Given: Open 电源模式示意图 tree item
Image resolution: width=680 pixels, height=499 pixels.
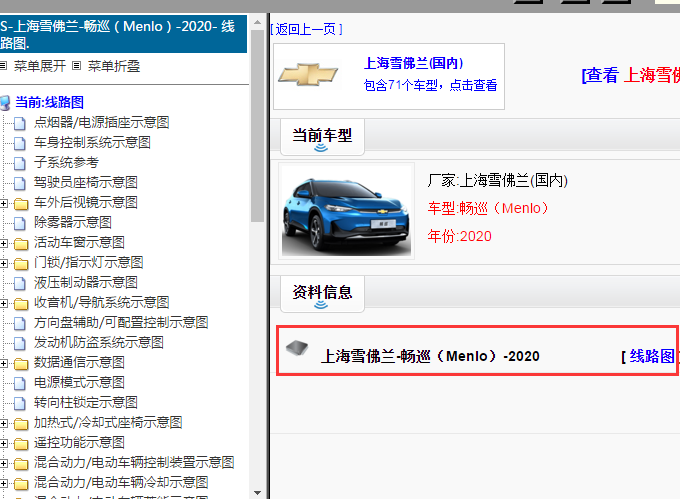Looking at the screenshot, I should pos(79,382).
